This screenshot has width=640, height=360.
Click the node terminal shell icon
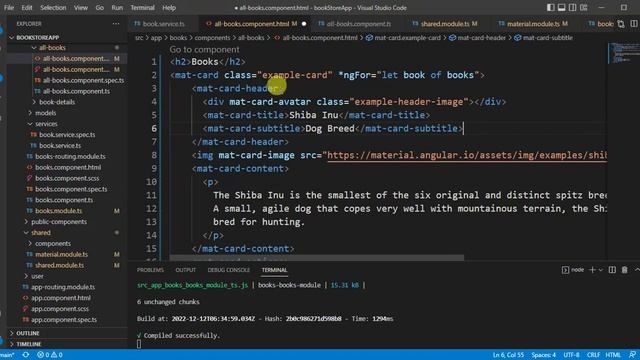(x=565, y=270)
